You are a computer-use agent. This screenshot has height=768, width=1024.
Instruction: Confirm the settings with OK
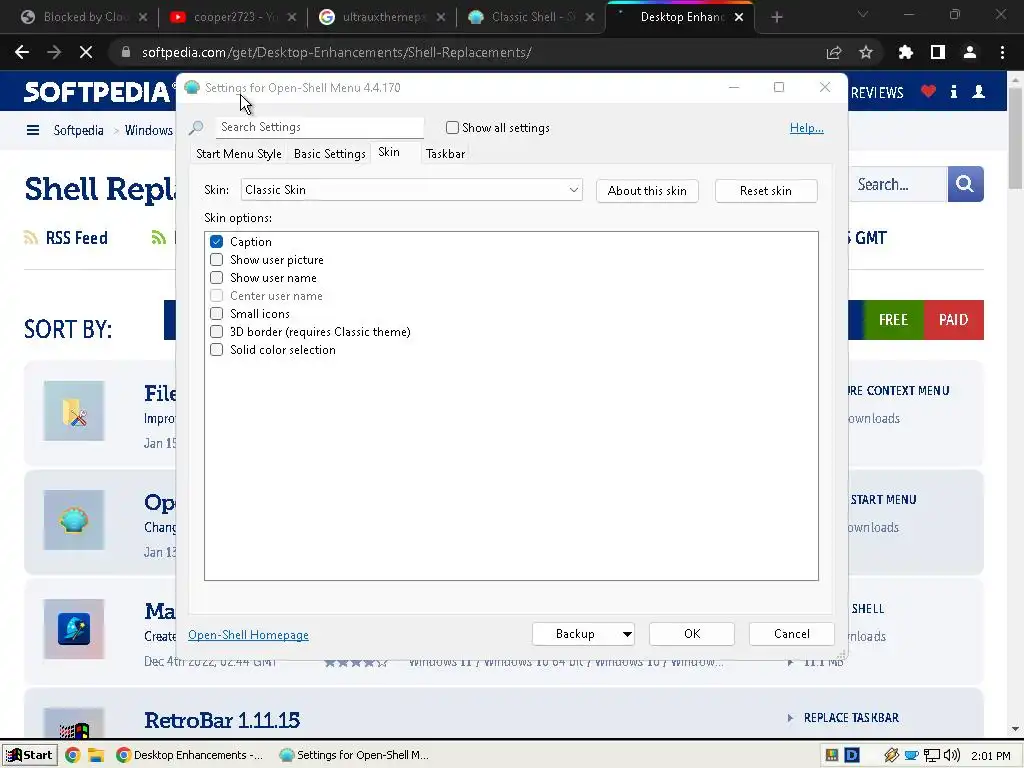click(x=692, y=634)
